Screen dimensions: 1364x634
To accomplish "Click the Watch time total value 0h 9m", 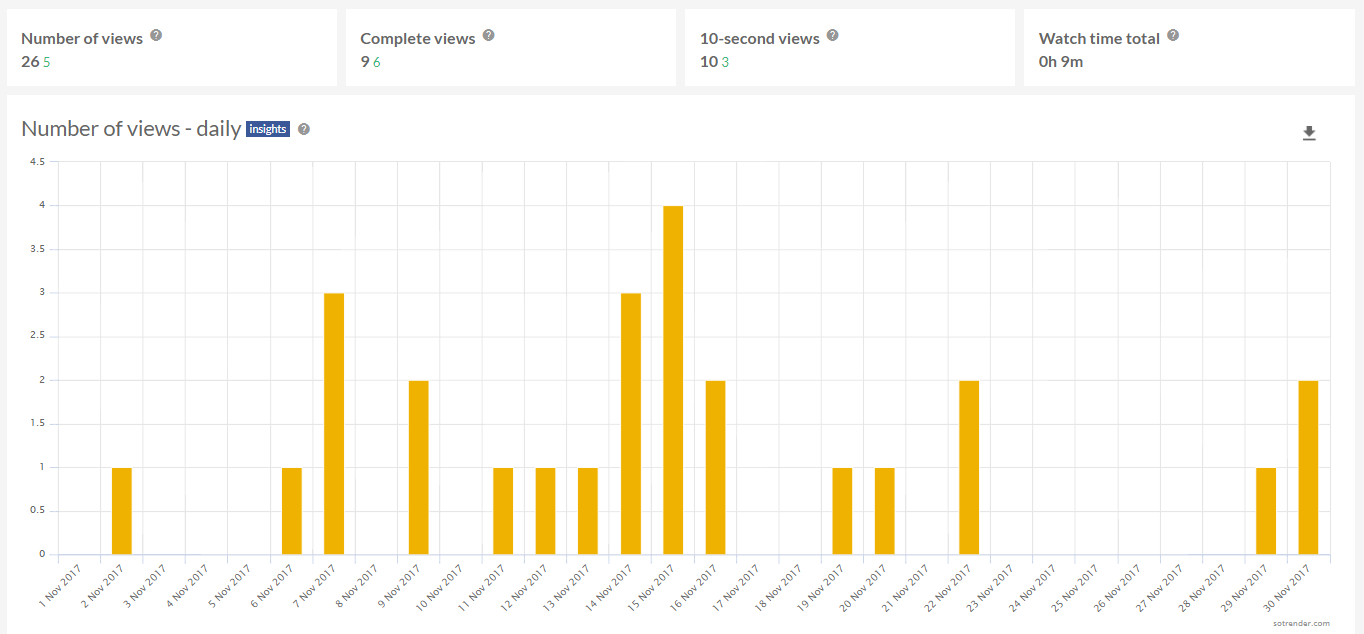I will (1061, 62).
